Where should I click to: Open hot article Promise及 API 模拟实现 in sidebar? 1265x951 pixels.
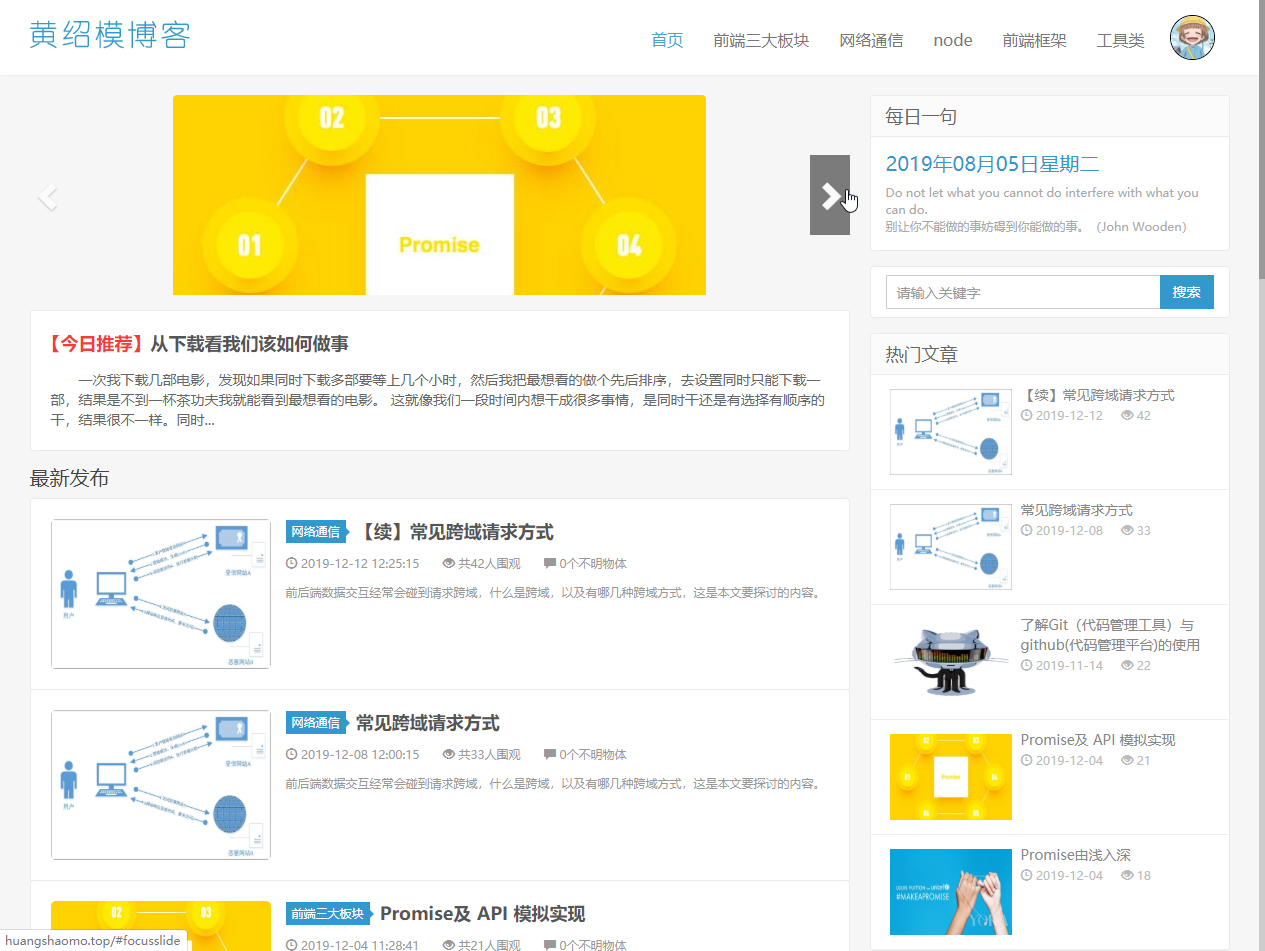point(1097,740)
